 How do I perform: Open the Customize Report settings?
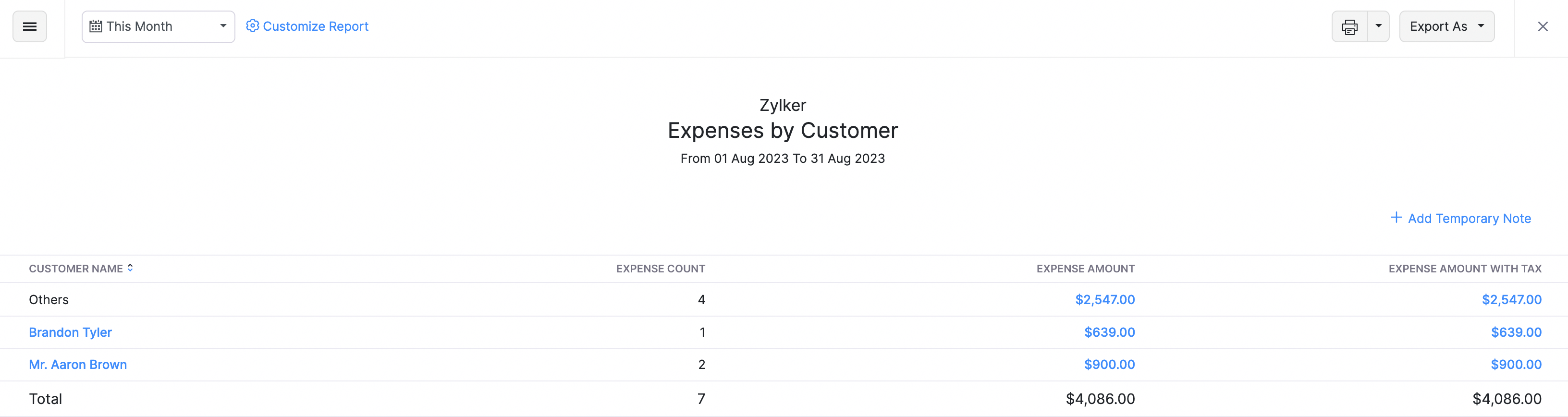click(x=315, y=26)
